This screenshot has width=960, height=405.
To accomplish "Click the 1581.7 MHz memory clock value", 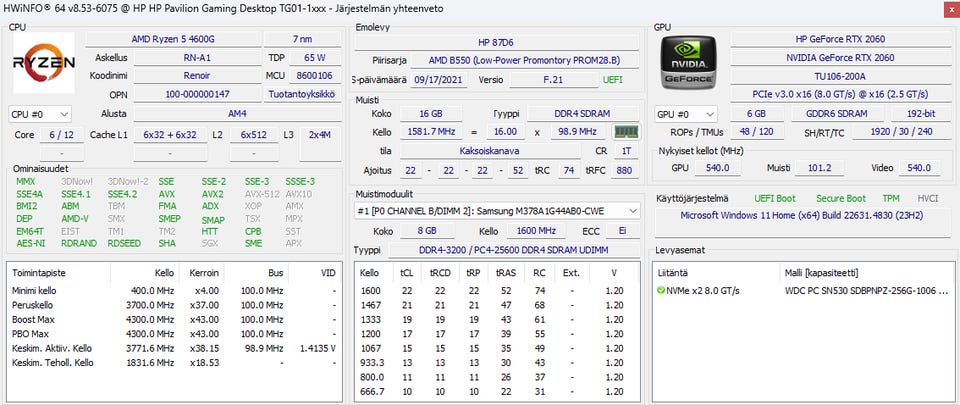I will 431,132.
